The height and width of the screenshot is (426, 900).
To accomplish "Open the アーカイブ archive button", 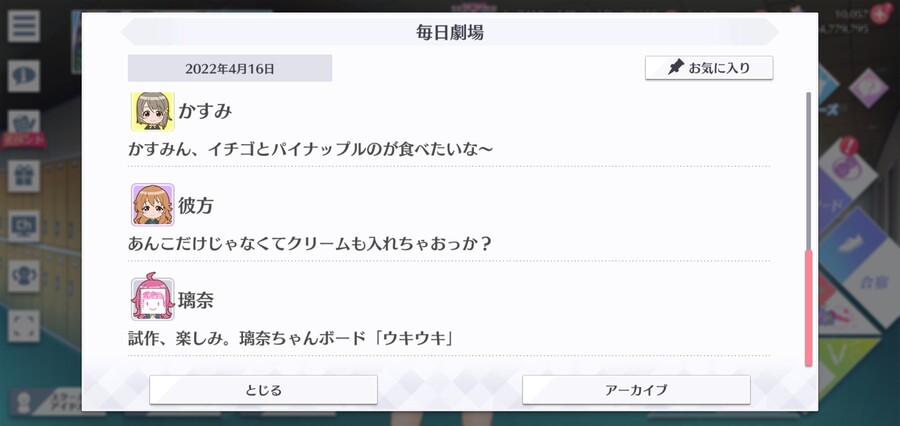I will point(636,390).
